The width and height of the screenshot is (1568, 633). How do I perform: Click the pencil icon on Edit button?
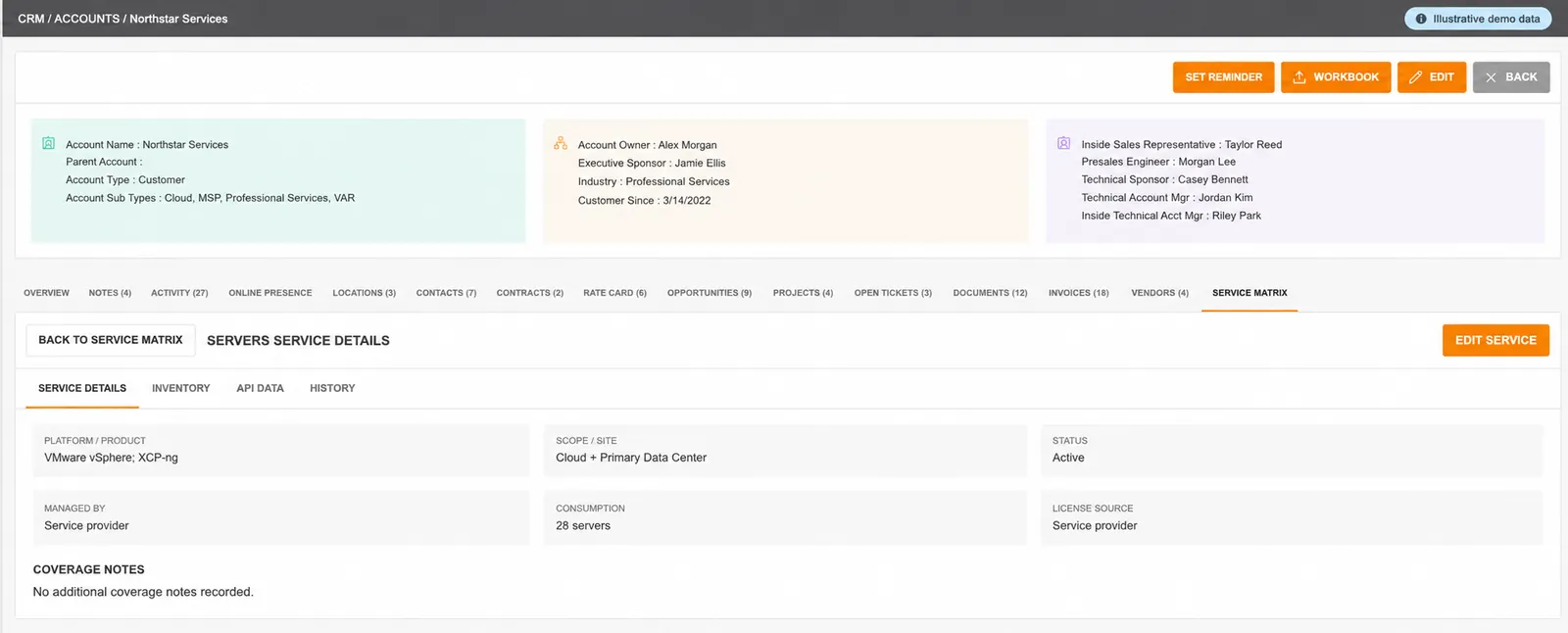pos(1415,77)
